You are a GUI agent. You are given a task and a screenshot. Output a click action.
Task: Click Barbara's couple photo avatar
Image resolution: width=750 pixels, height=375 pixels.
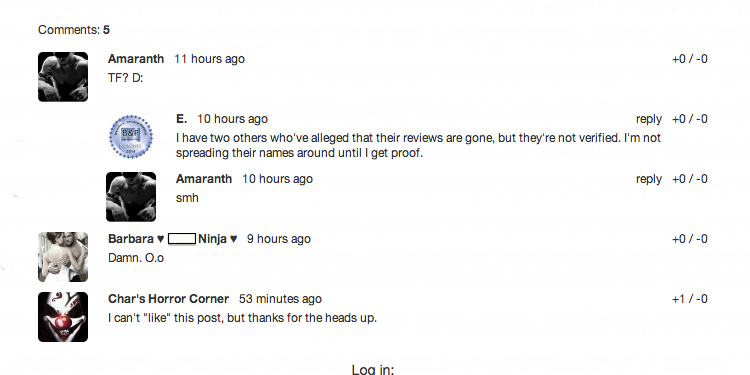click(x=63, y=257)
